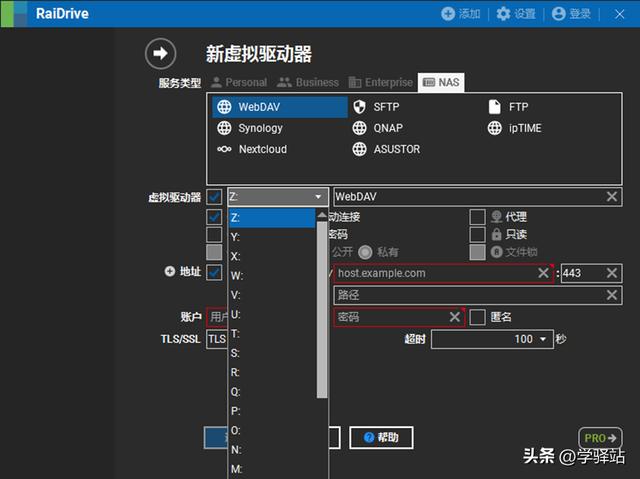Close the RaiDrive window
Image resolution: width=640 pixels, height=479 pixels.
[x=620, y=14]
